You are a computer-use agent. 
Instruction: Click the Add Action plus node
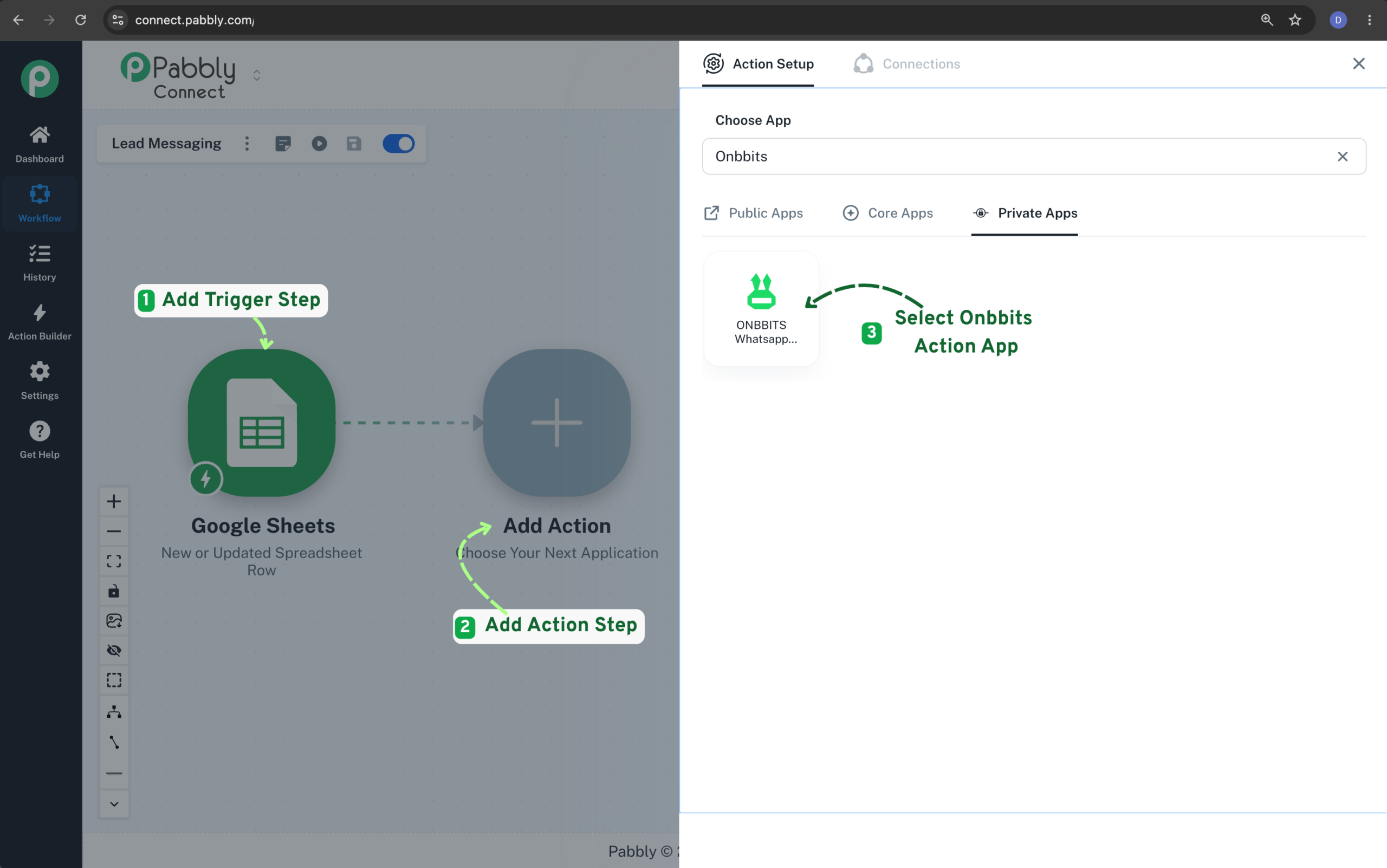tap(557, 423)
